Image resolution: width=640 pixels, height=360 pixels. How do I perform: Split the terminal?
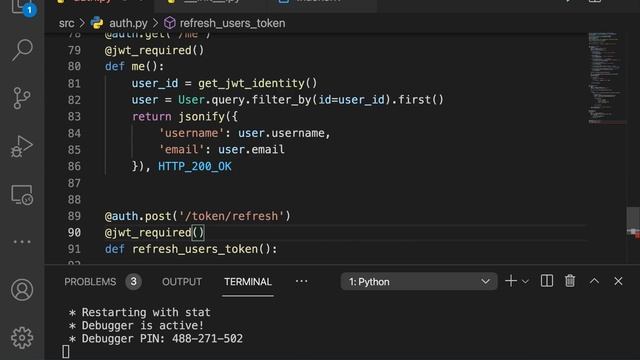pyautogui.click(x=547, y=281)
